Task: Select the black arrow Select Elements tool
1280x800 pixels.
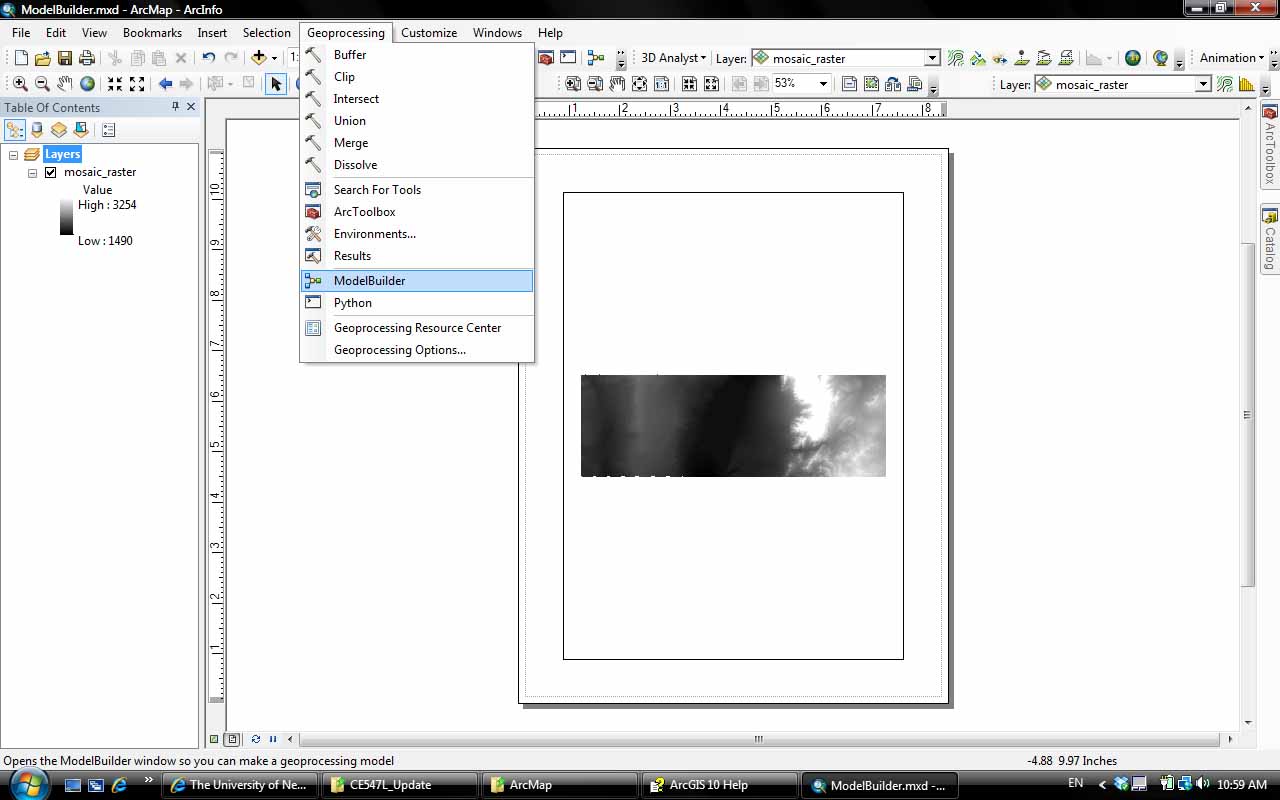Action: (x=275, y=84)
